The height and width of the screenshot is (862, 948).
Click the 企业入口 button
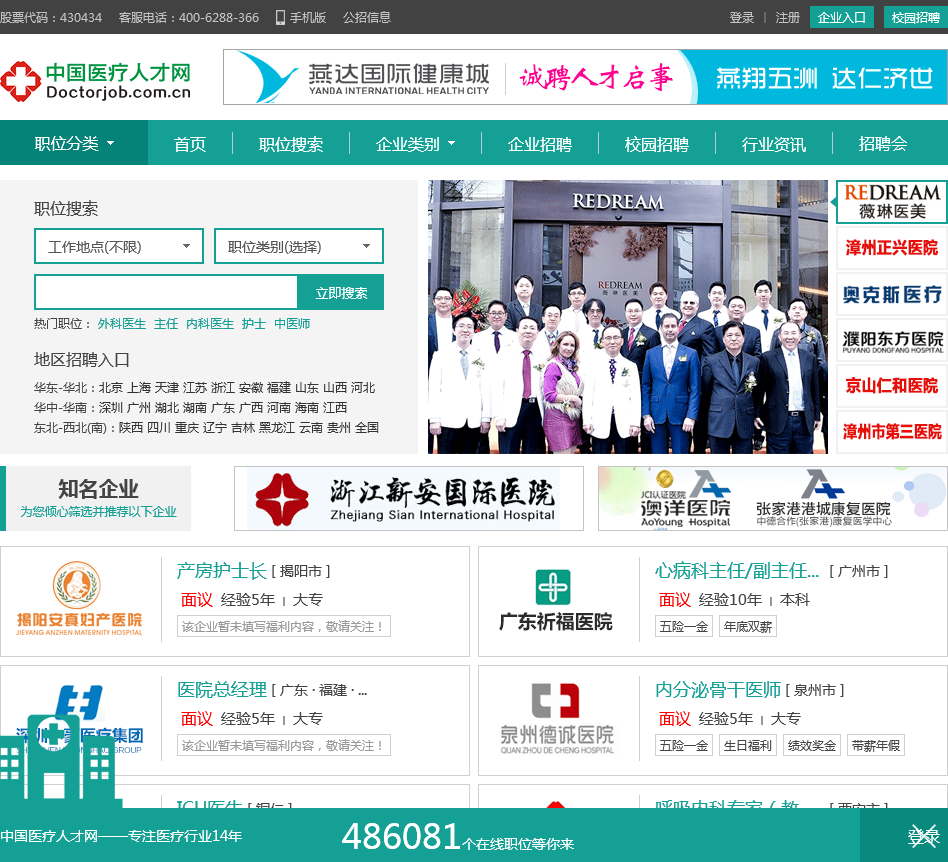point(841,18)
